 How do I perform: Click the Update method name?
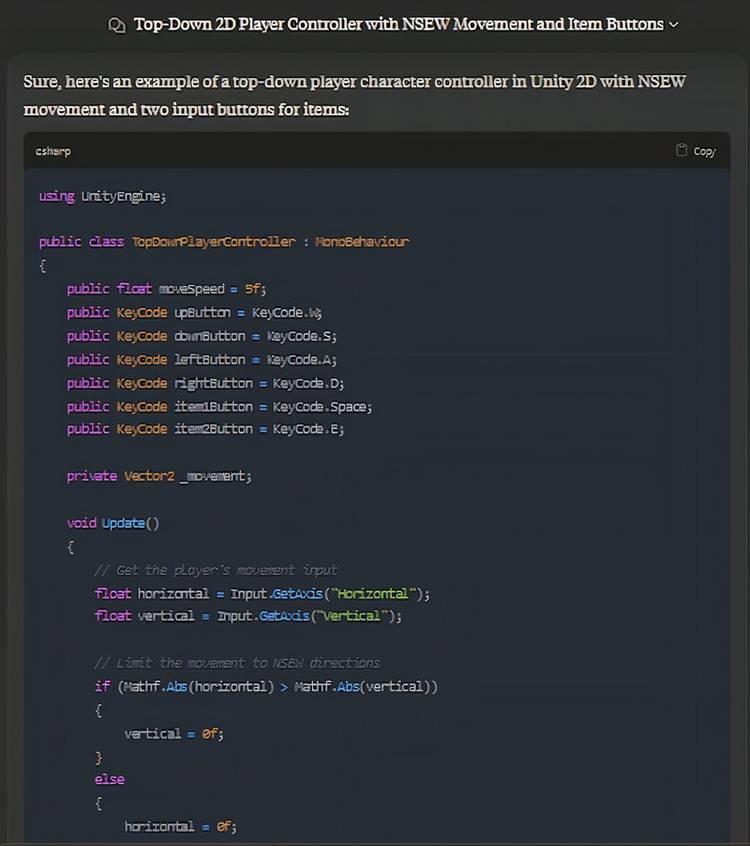pyautogui.click(x=123, y=523)
